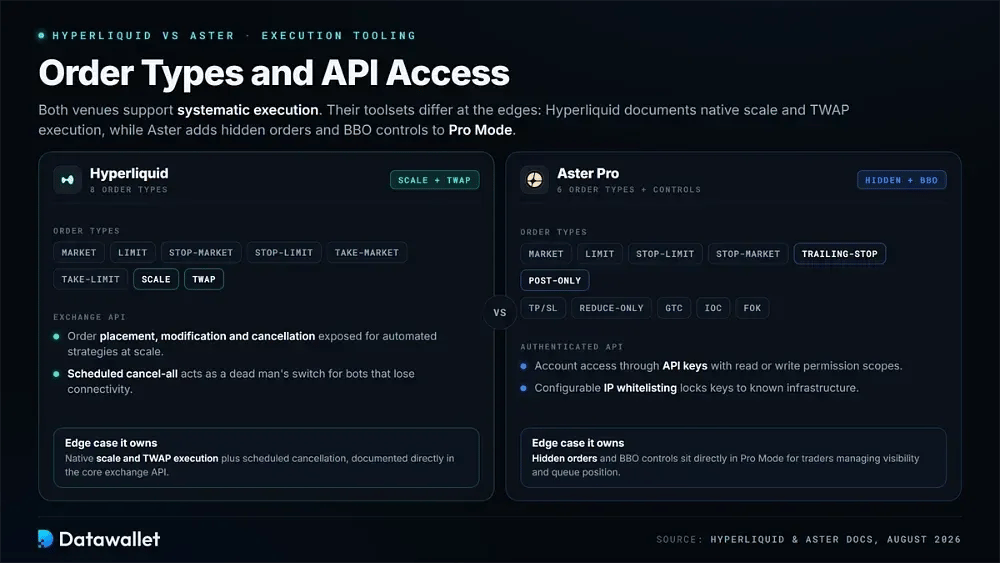Click Aster 'Edge case it owns' box

point(733,458)
